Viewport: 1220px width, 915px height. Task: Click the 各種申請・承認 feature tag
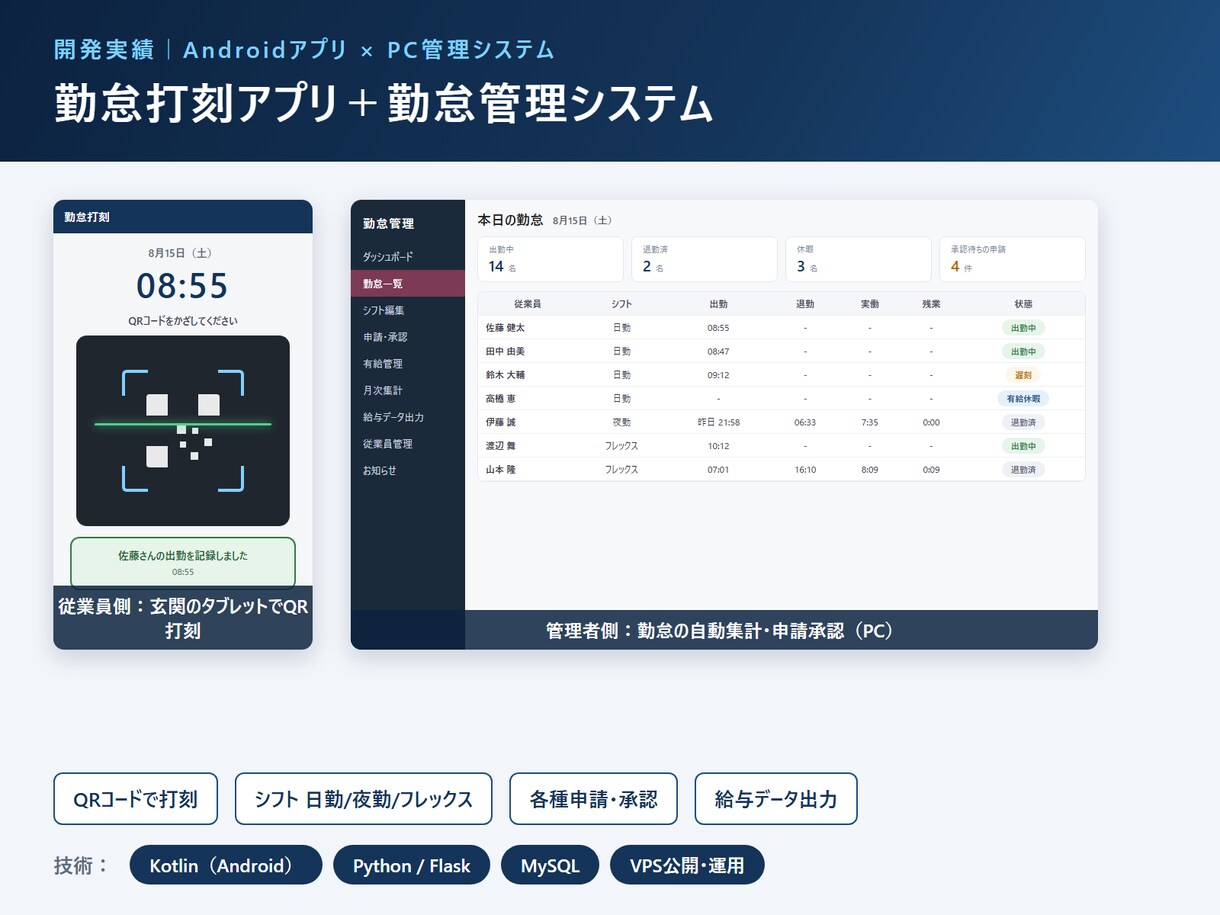pyautogui.click(x=594, y=799)
